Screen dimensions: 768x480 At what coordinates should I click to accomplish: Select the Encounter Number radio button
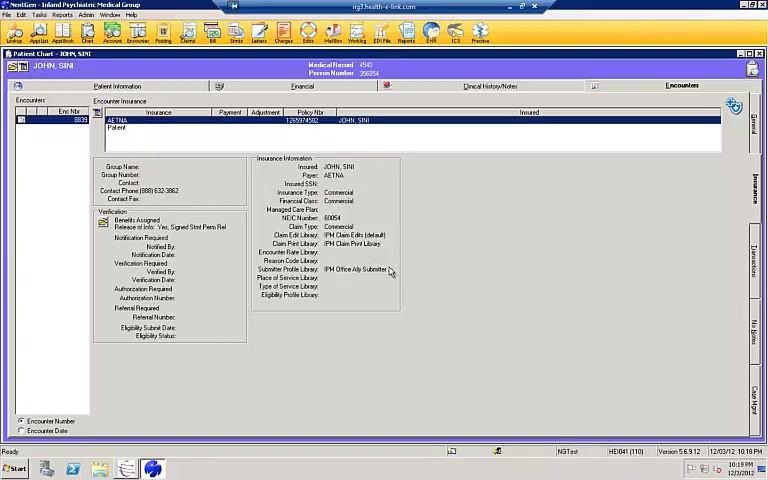(x=21, y=421)
